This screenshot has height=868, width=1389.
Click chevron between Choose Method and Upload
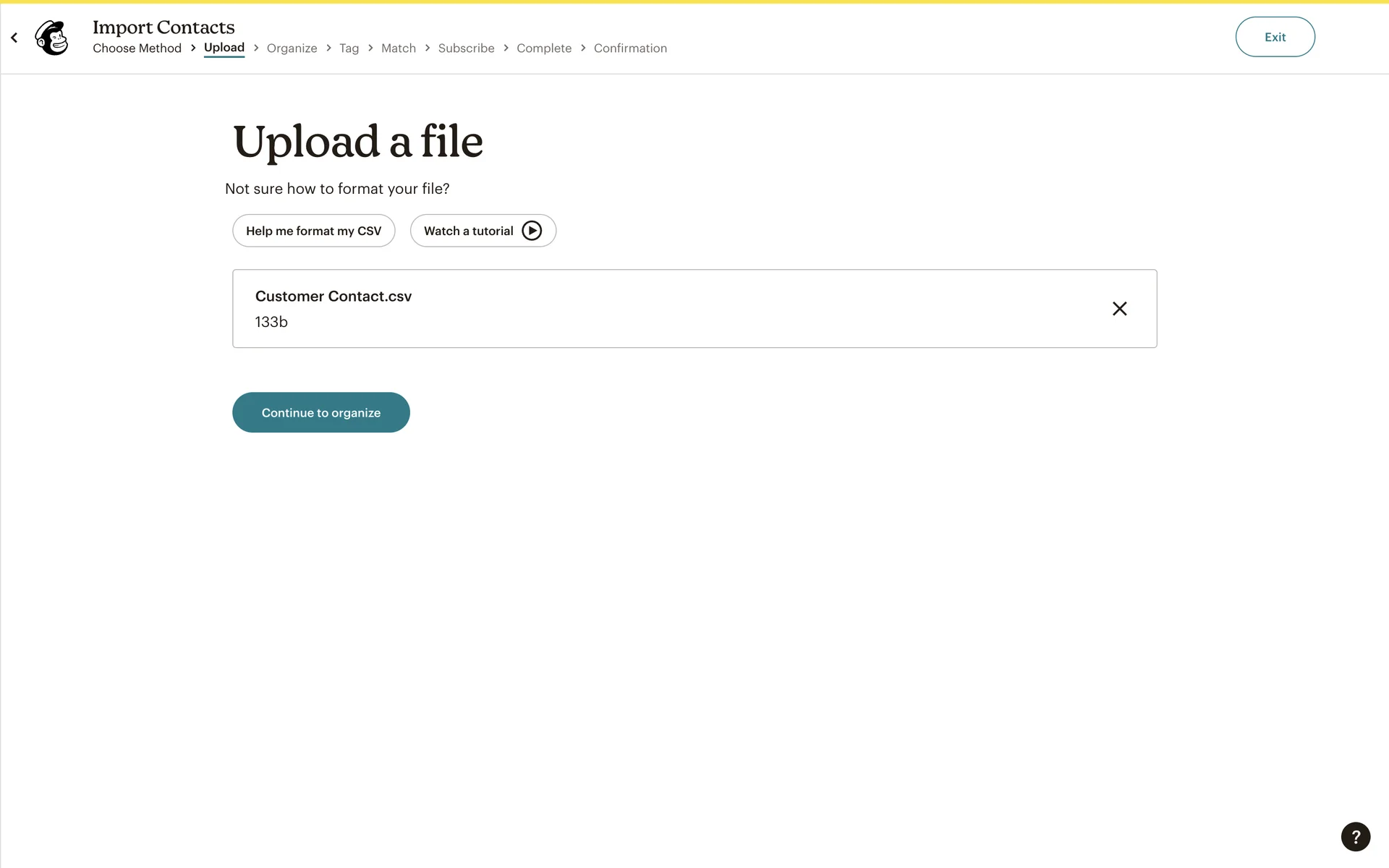pyautogui.click(x=193, y=48)
